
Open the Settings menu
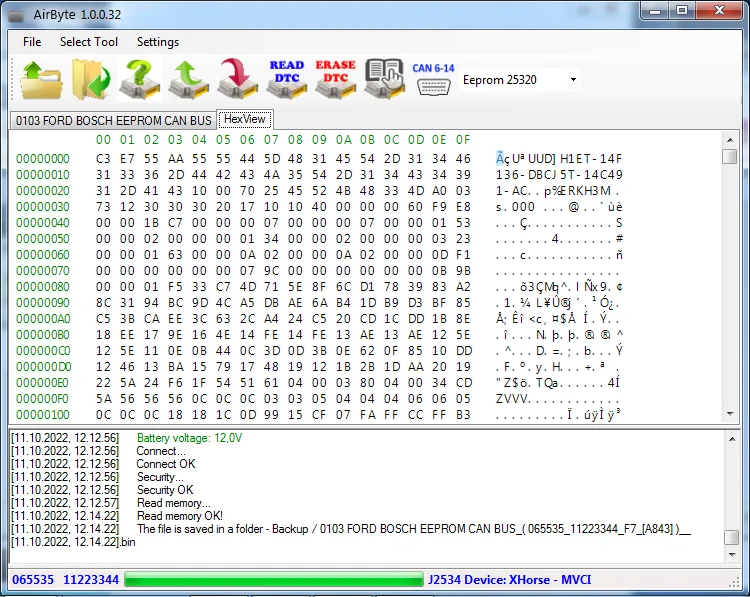158,42
